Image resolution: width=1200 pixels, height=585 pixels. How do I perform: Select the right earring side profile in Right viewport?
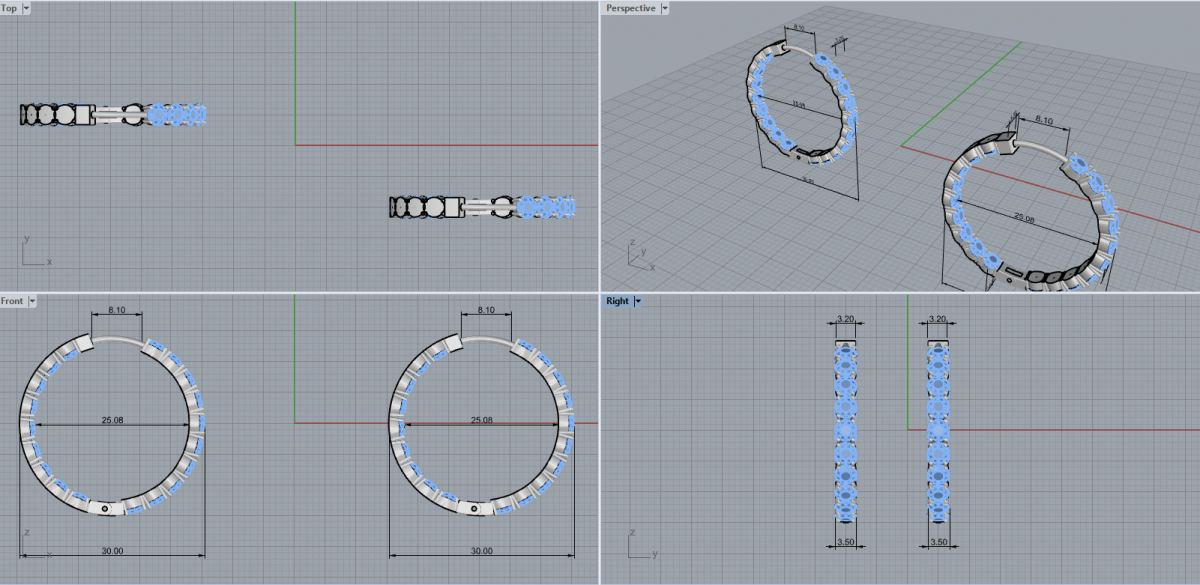[937, 432]
